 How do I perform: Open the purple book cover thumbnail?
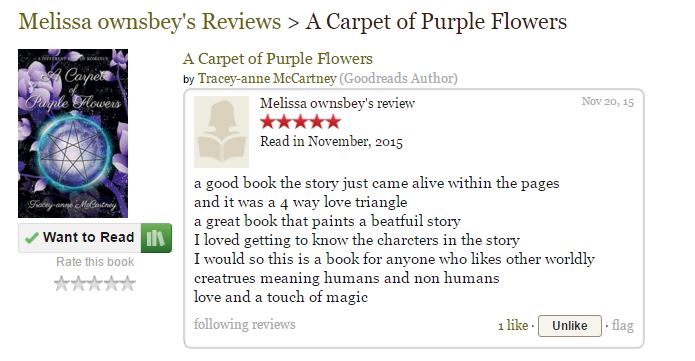pyautogui.click(x=73, y=133)
